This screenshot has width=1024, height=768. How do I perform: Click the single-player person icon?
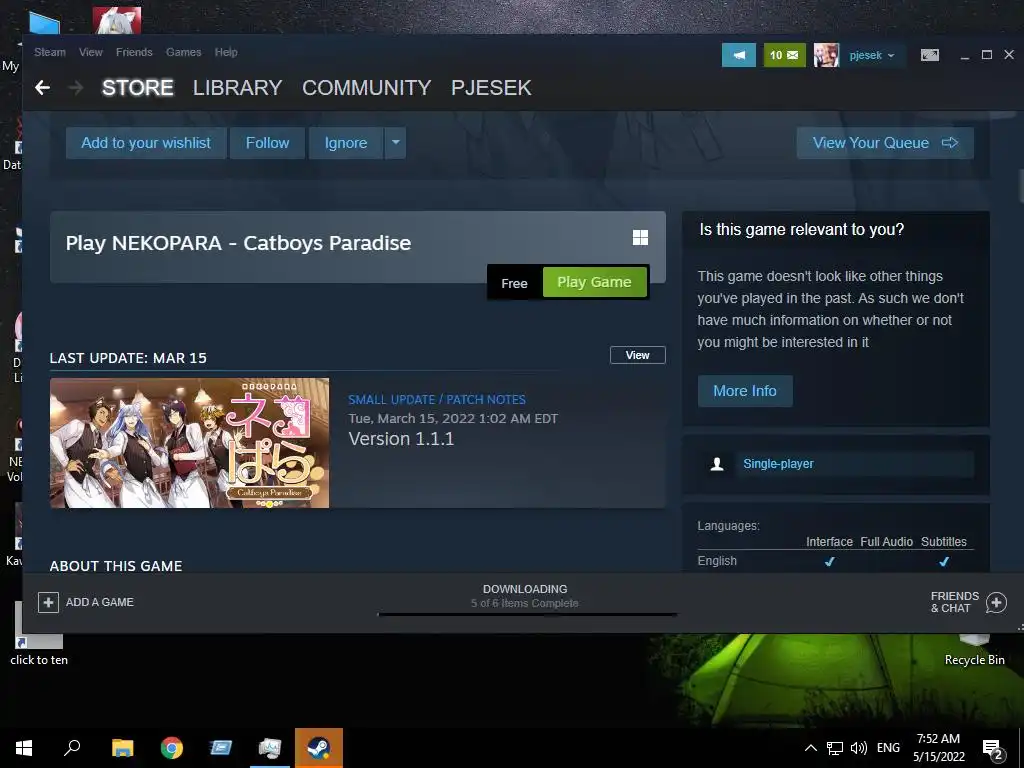pyautogui.click(x=717, y=464)
